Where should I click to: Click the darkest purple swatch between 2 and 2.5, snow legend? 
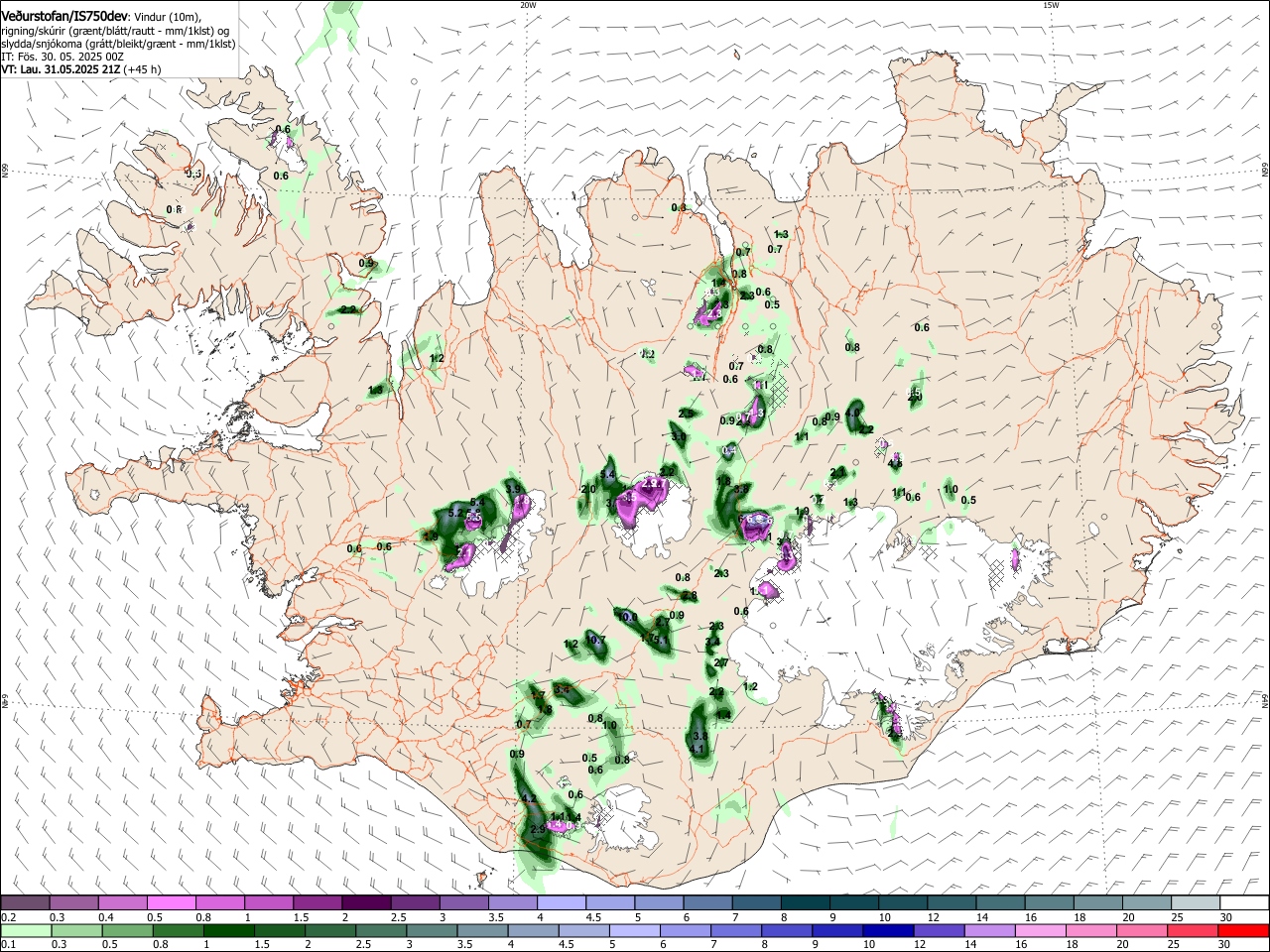tap(366, 902)
